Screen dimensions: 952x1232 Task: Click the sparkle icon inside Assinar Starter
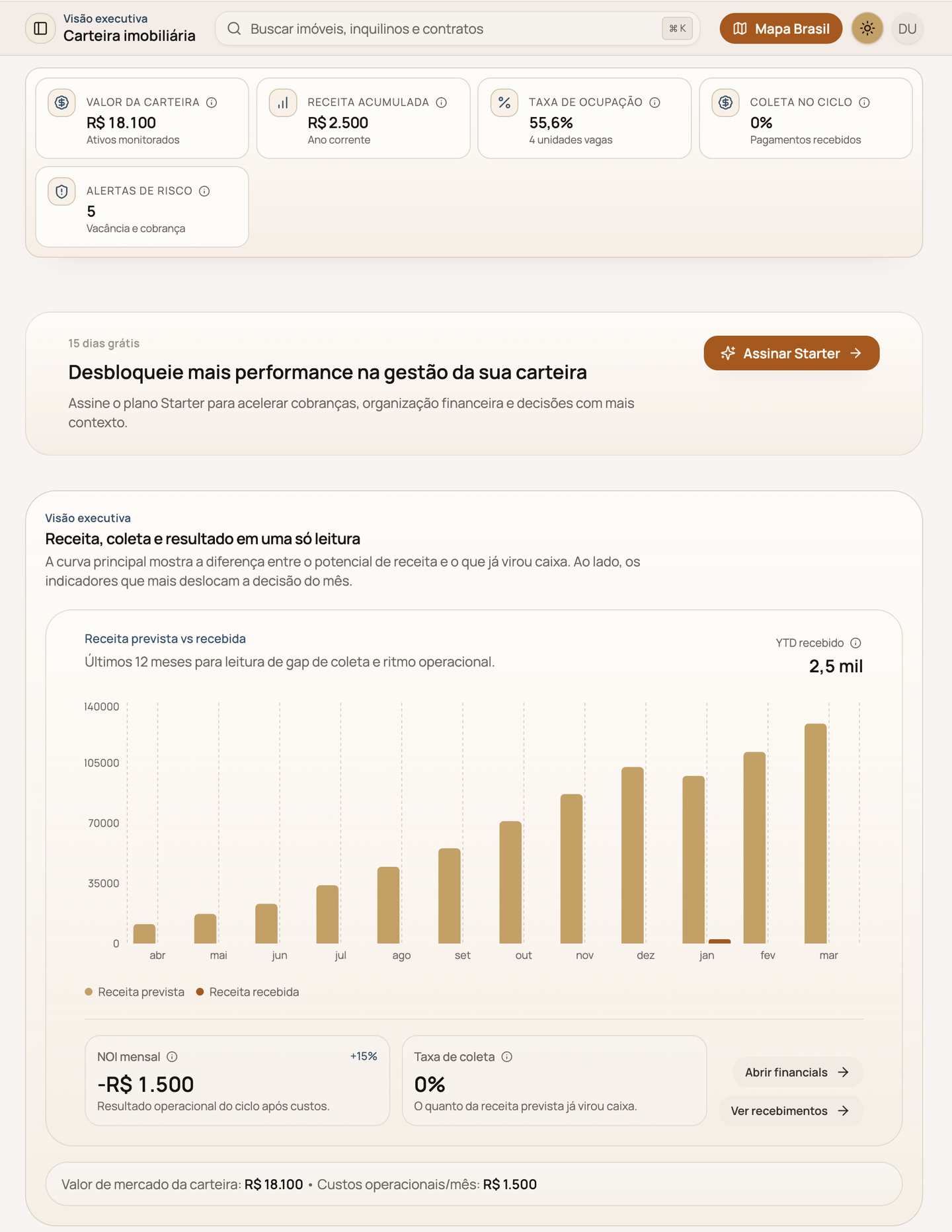[728, 353]
